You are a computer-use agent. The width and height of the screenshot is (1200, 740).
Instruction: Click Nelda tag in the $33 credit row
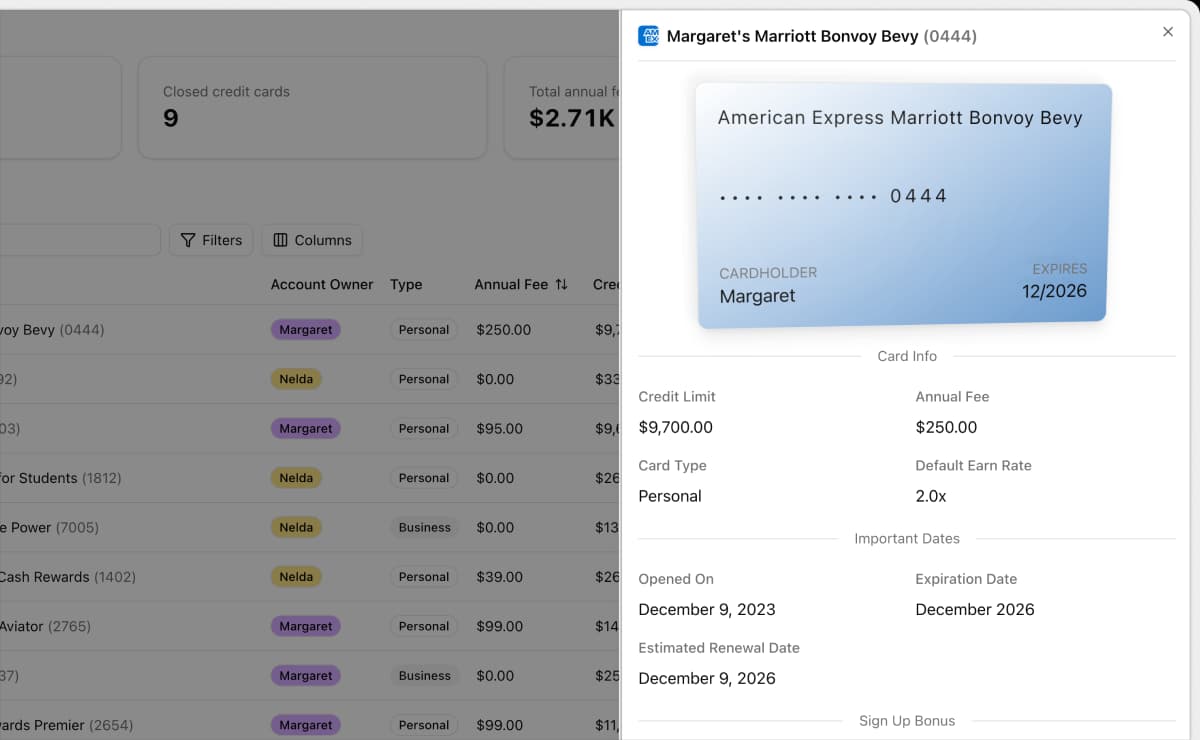click(296, 379)
